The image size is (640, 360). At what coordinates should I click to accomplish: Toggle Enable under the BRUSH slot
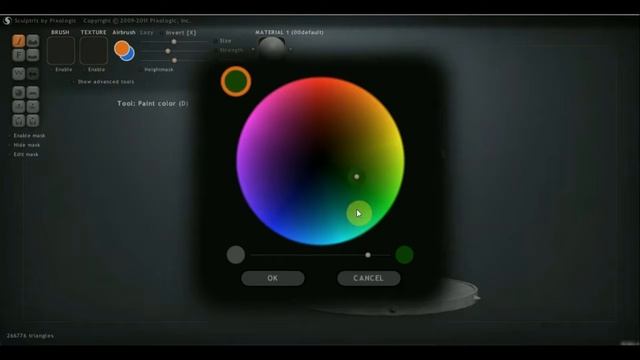click(x=61, y=70)
